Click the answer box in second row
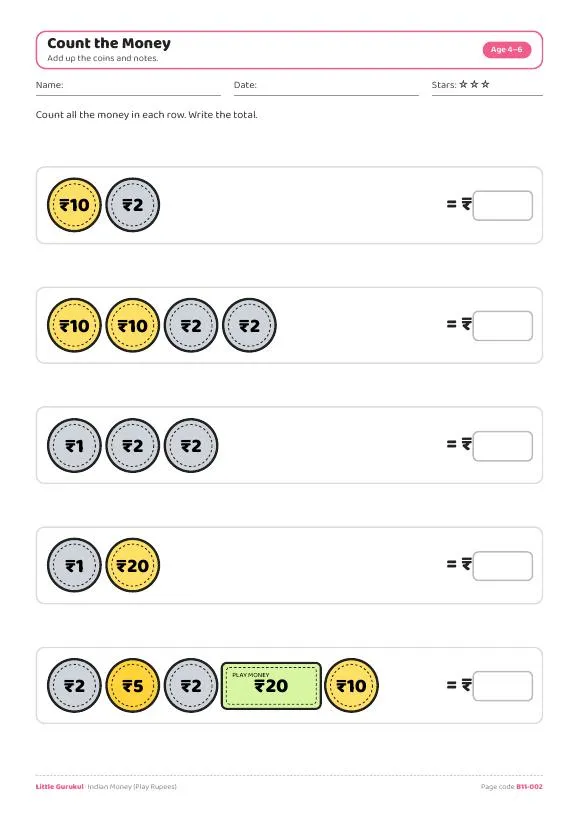 (x=503, y=326)
